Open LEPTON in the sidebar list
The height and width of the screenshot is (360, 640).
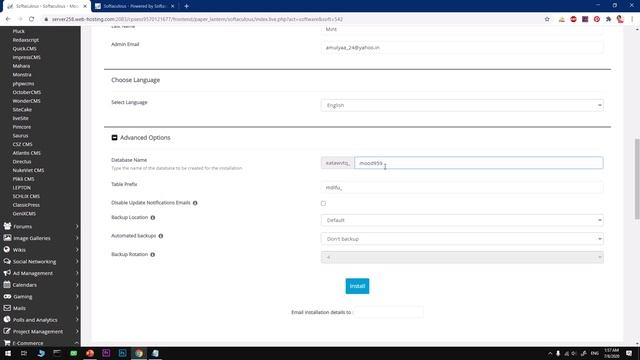tap(21, 188)
